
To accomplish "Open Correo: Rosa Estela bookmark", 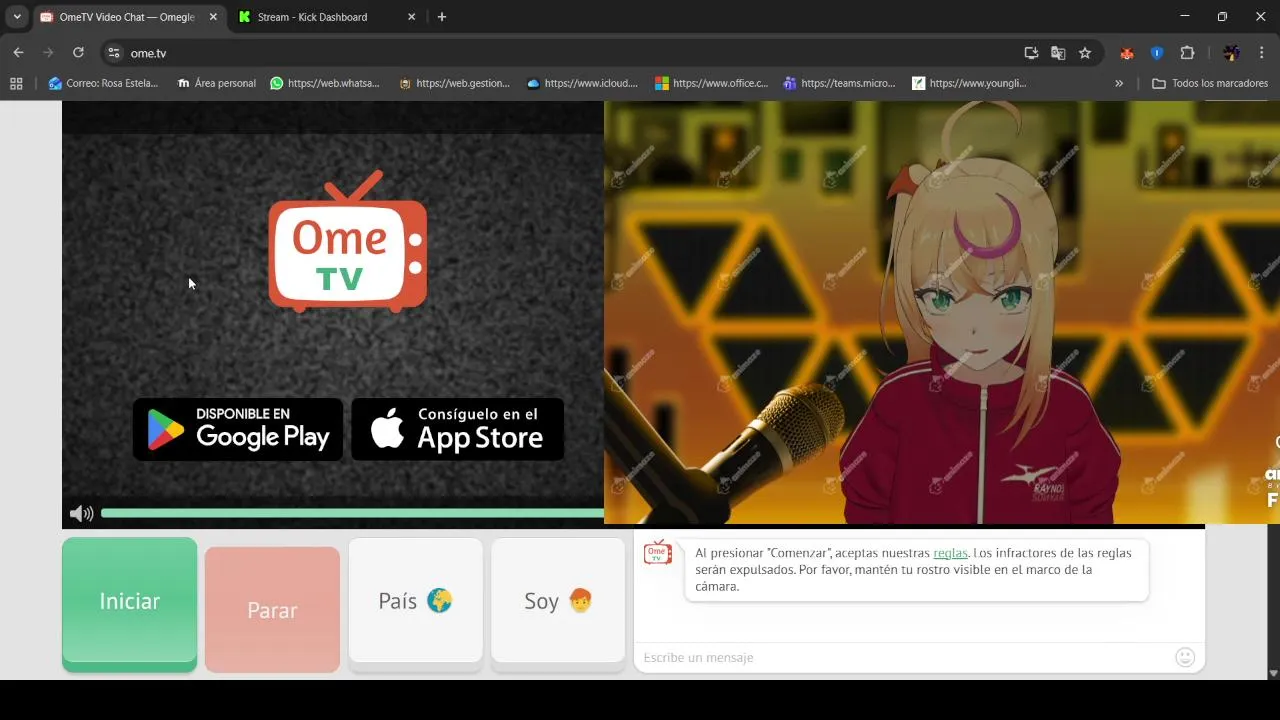I will click(103, 83).
